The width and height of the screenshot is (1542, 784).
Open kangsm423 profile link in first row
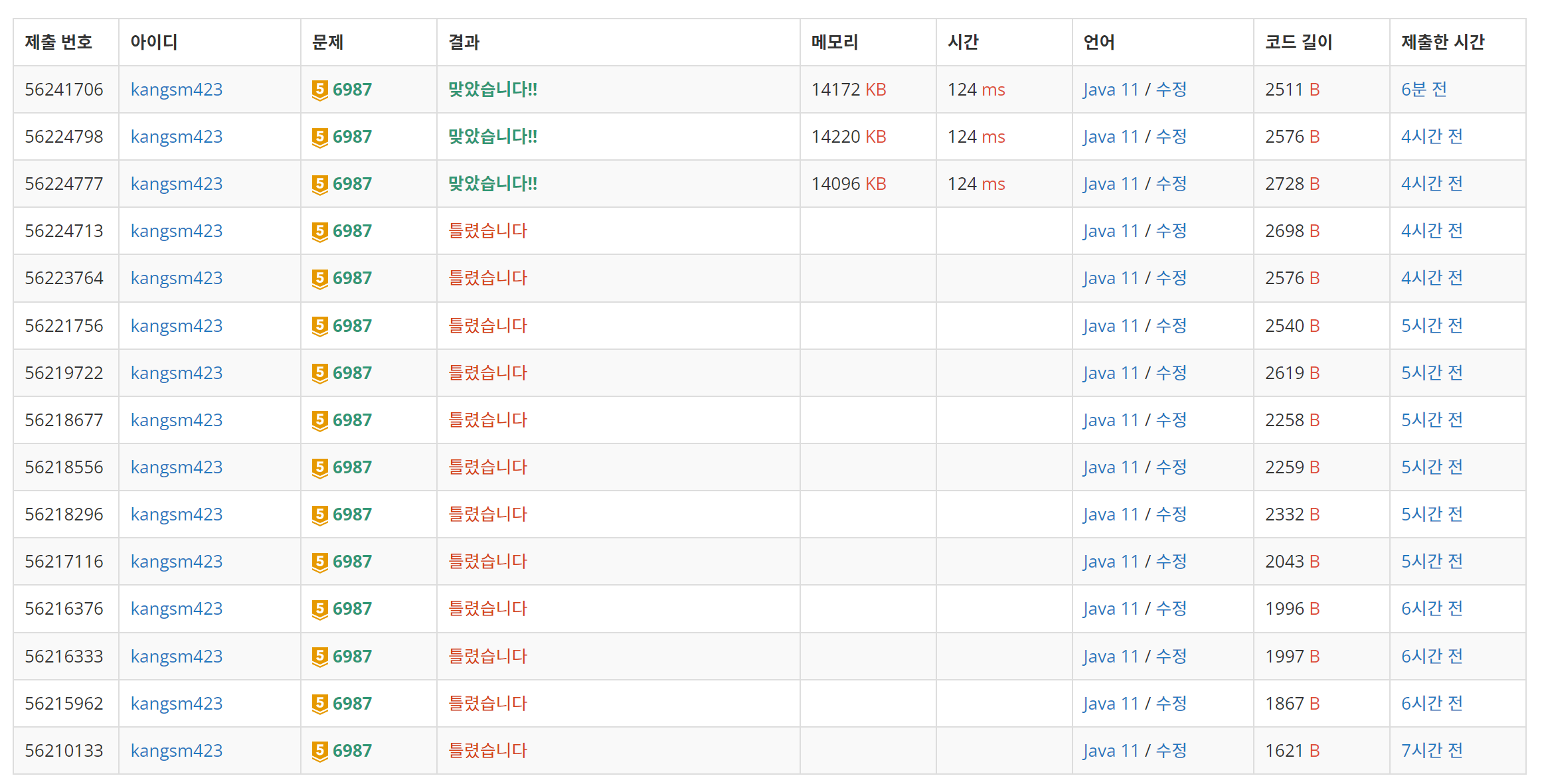coord(176,90)
